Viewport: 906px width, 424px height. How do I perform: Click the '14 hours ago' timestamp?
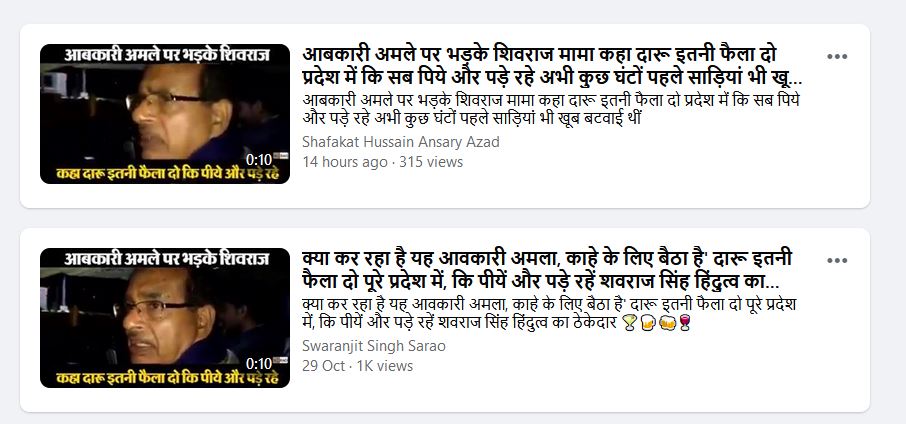344,162
